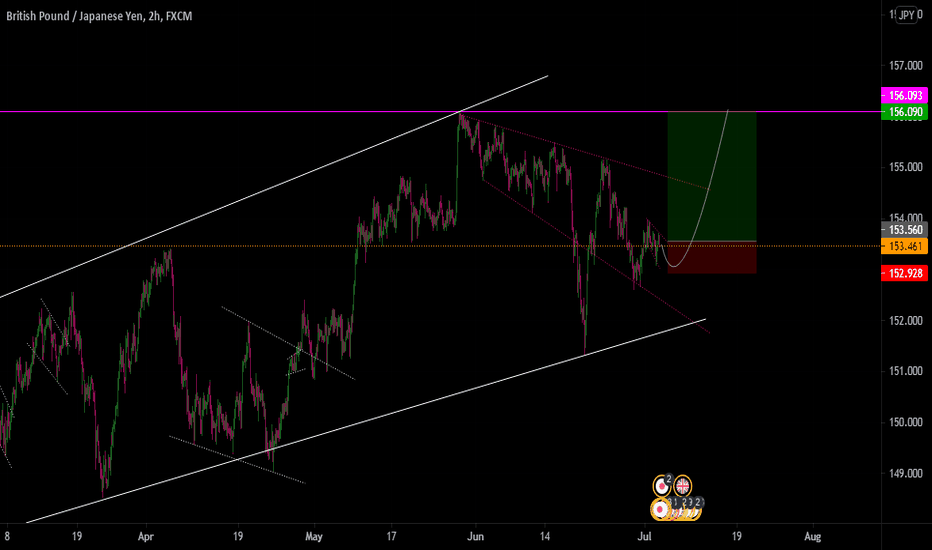
Task: Click the green profit zone of long position
Action: click(x=712, y=176)
